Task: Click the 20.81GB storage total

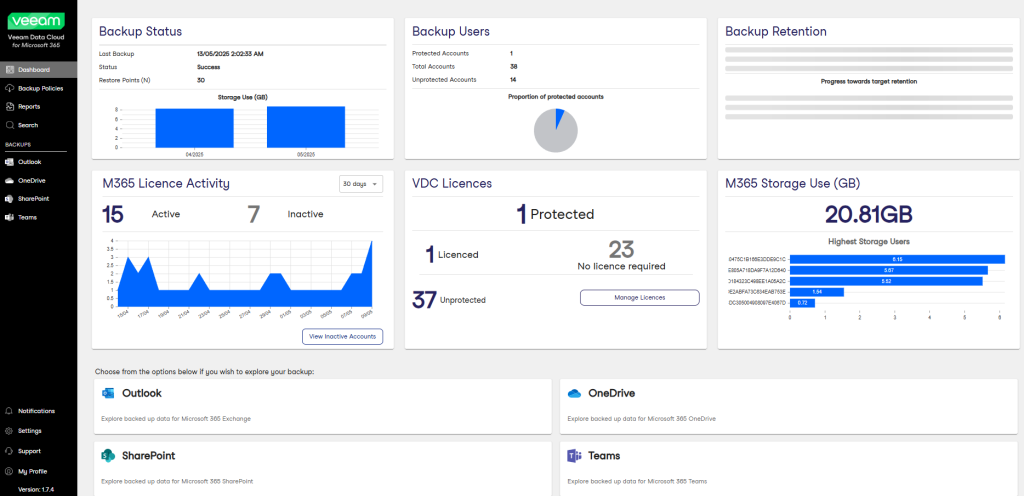Action: (868, 214)
